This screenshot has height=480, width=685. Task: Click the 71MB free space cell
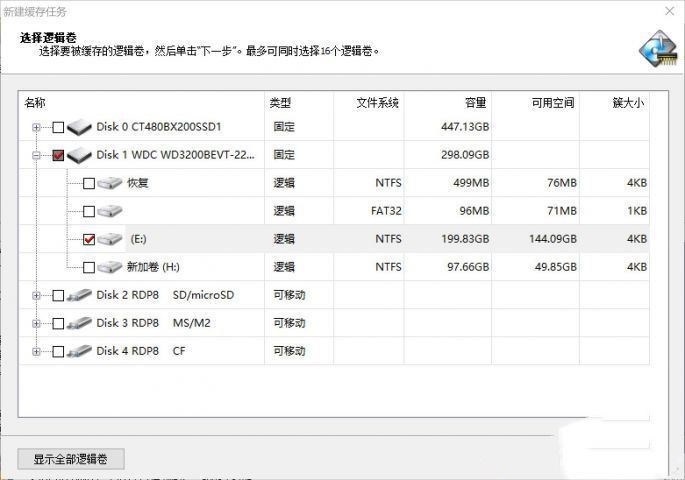pos(562,211)
